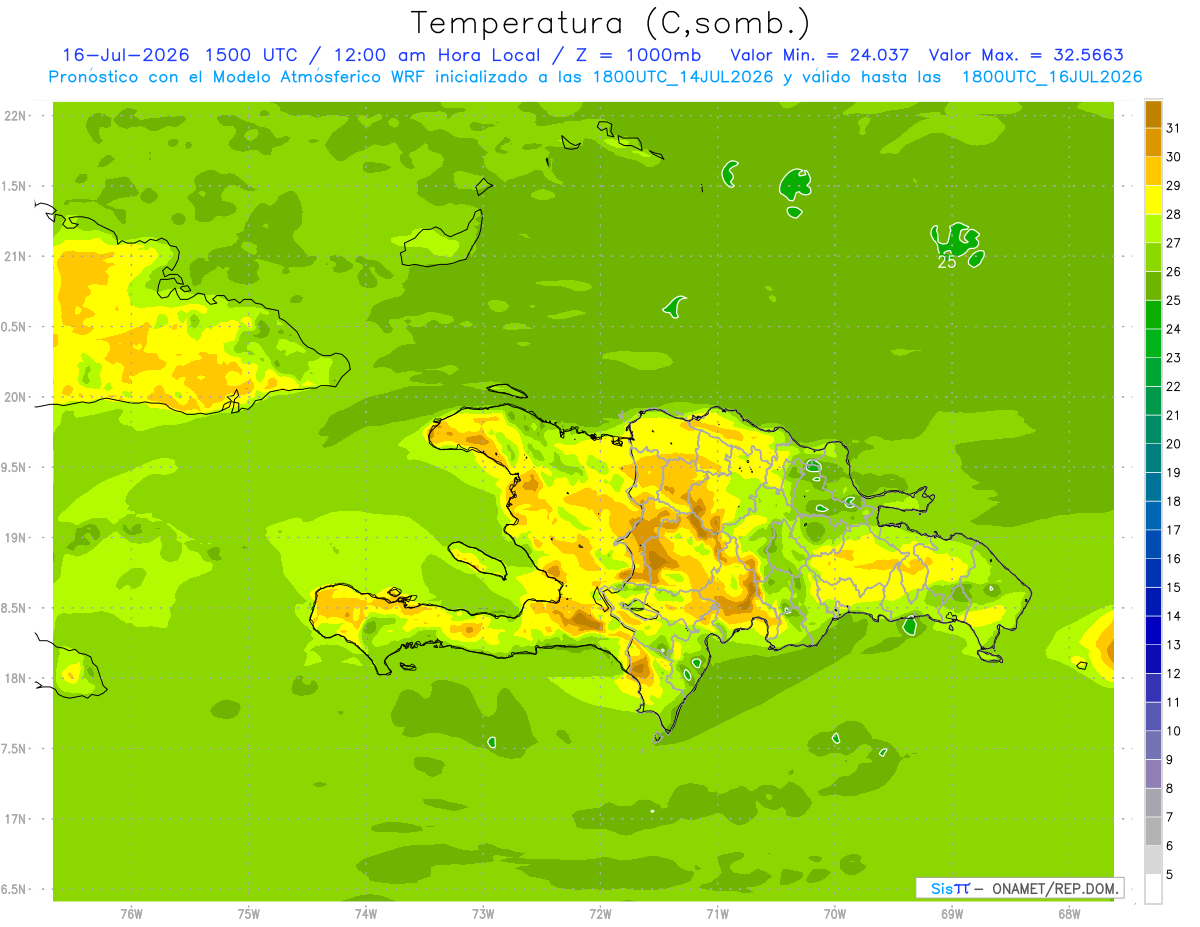Click the color bar value "10"
1200x927 pixels.
point(1174,731)
